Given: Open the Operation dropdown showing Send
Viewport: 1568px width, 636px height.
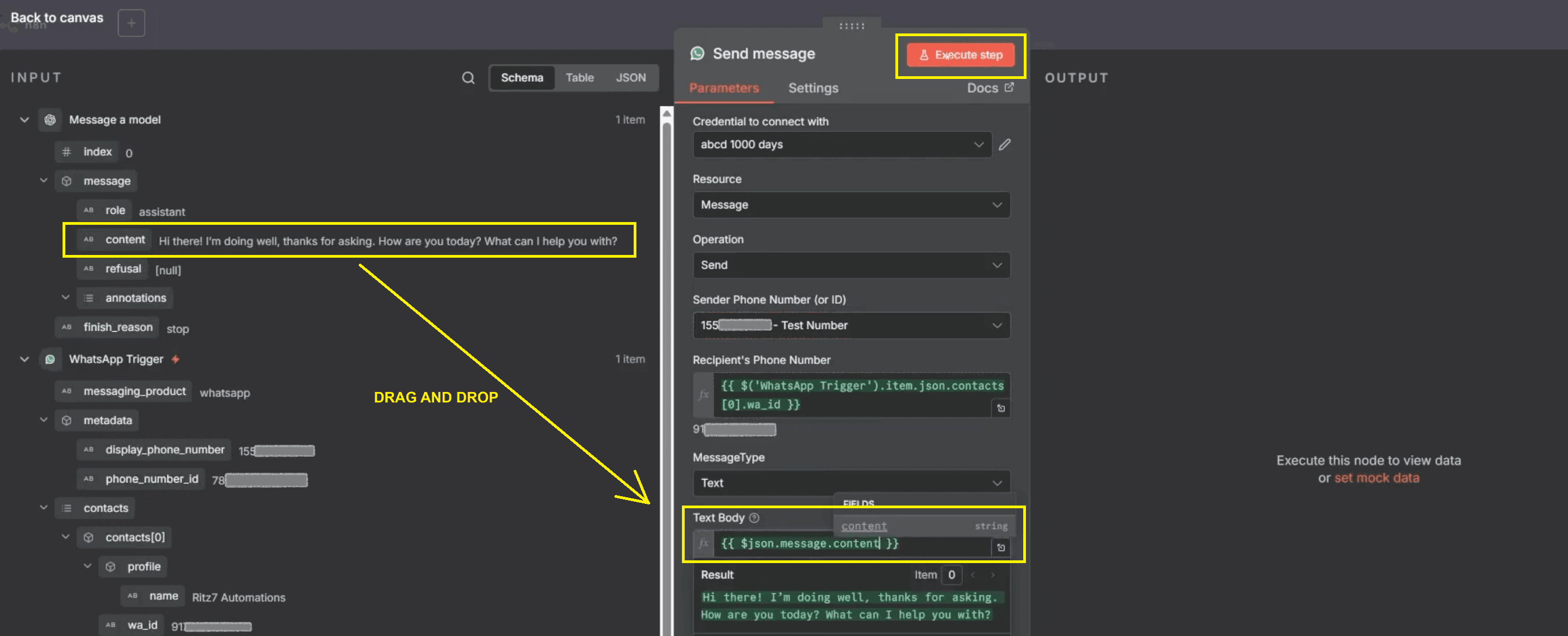Looking at the screenshot, I should [851, 265].
